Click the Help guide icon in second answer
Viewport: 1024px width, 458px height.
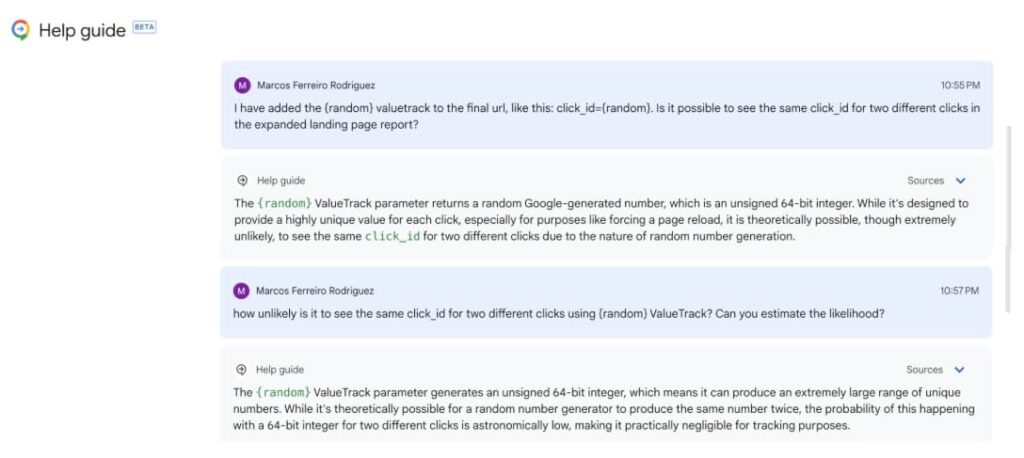coord(242,370)
